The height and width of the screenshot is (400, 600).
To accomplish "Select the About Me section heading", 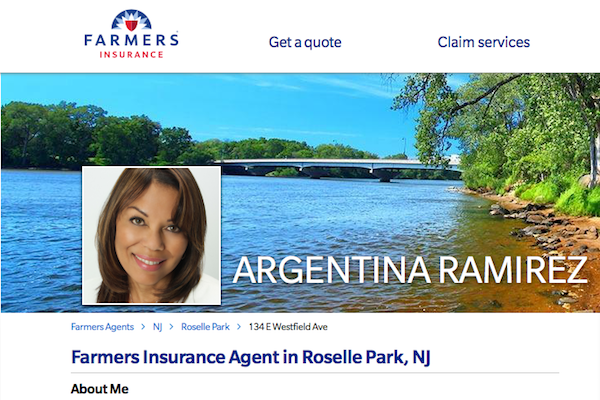I will (99, 389).
